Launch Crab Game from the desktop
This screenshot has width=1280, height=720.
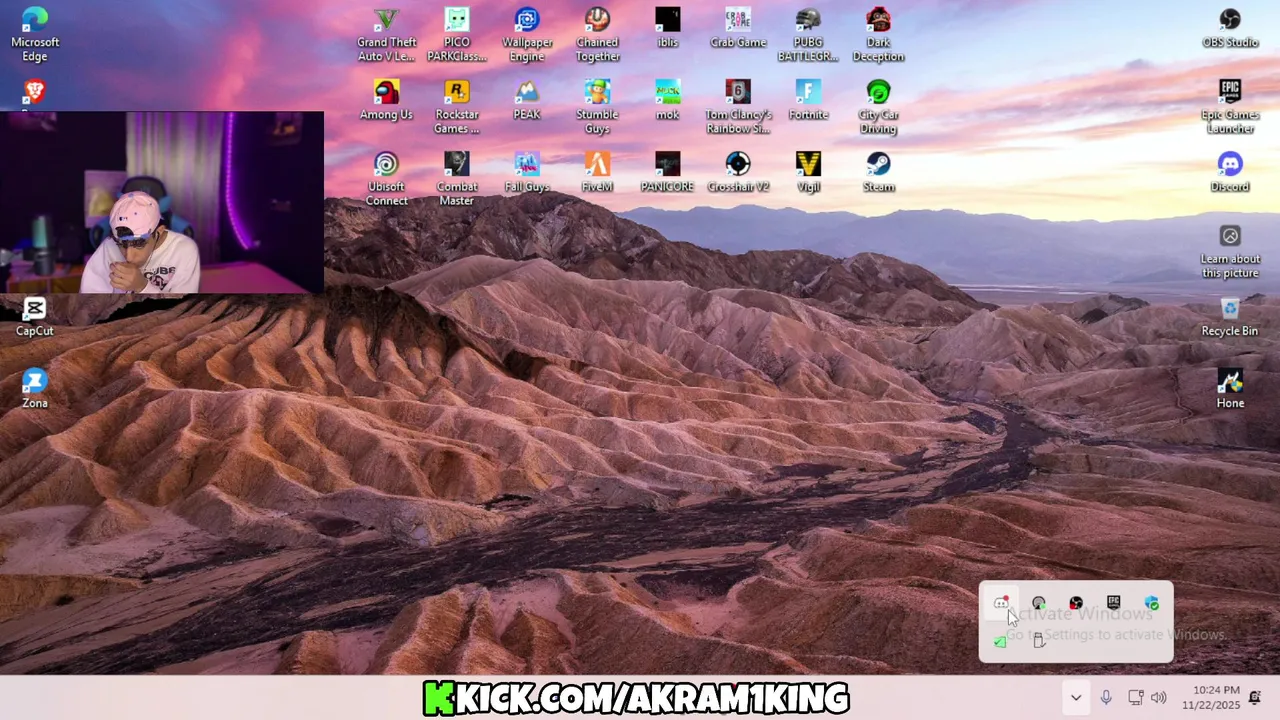(x=738, y=27)
